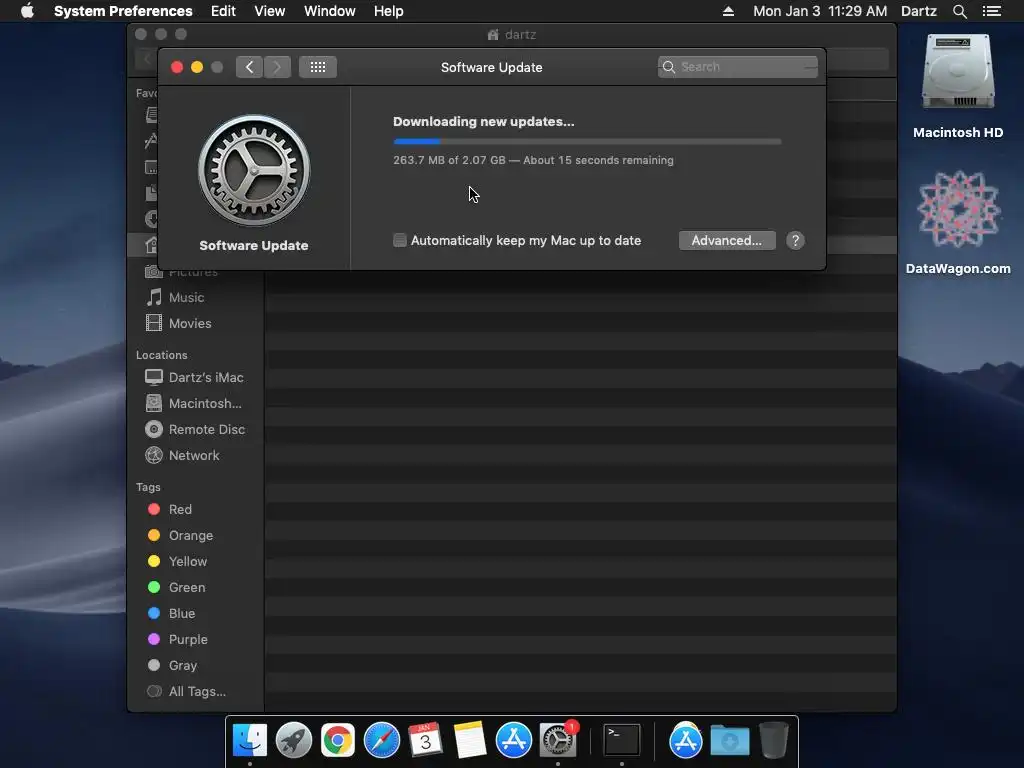Click the 'Downloading new updates...' text

tap(484, 121)
